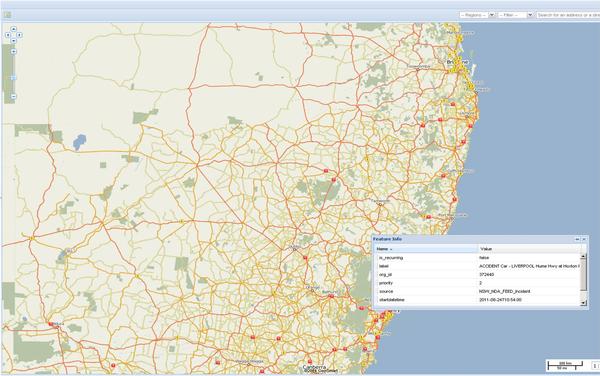Select the priority row

tap(477, 283)
